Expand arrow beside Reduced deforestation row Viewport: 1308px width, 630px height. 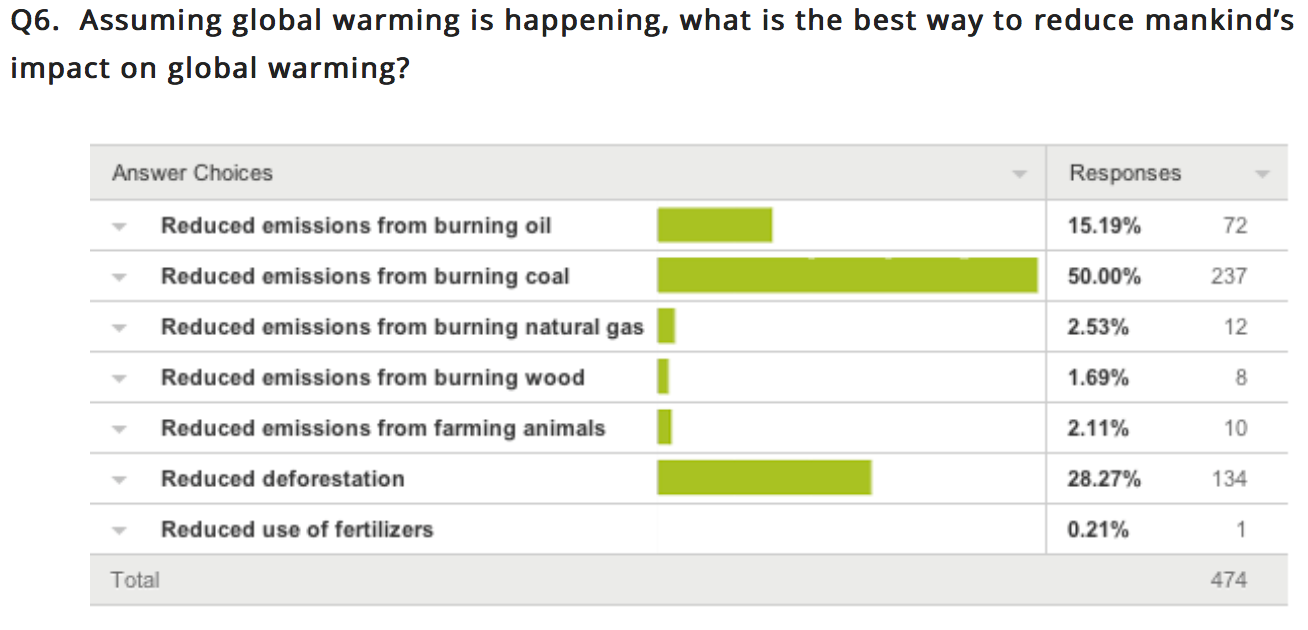click(119, 479)
